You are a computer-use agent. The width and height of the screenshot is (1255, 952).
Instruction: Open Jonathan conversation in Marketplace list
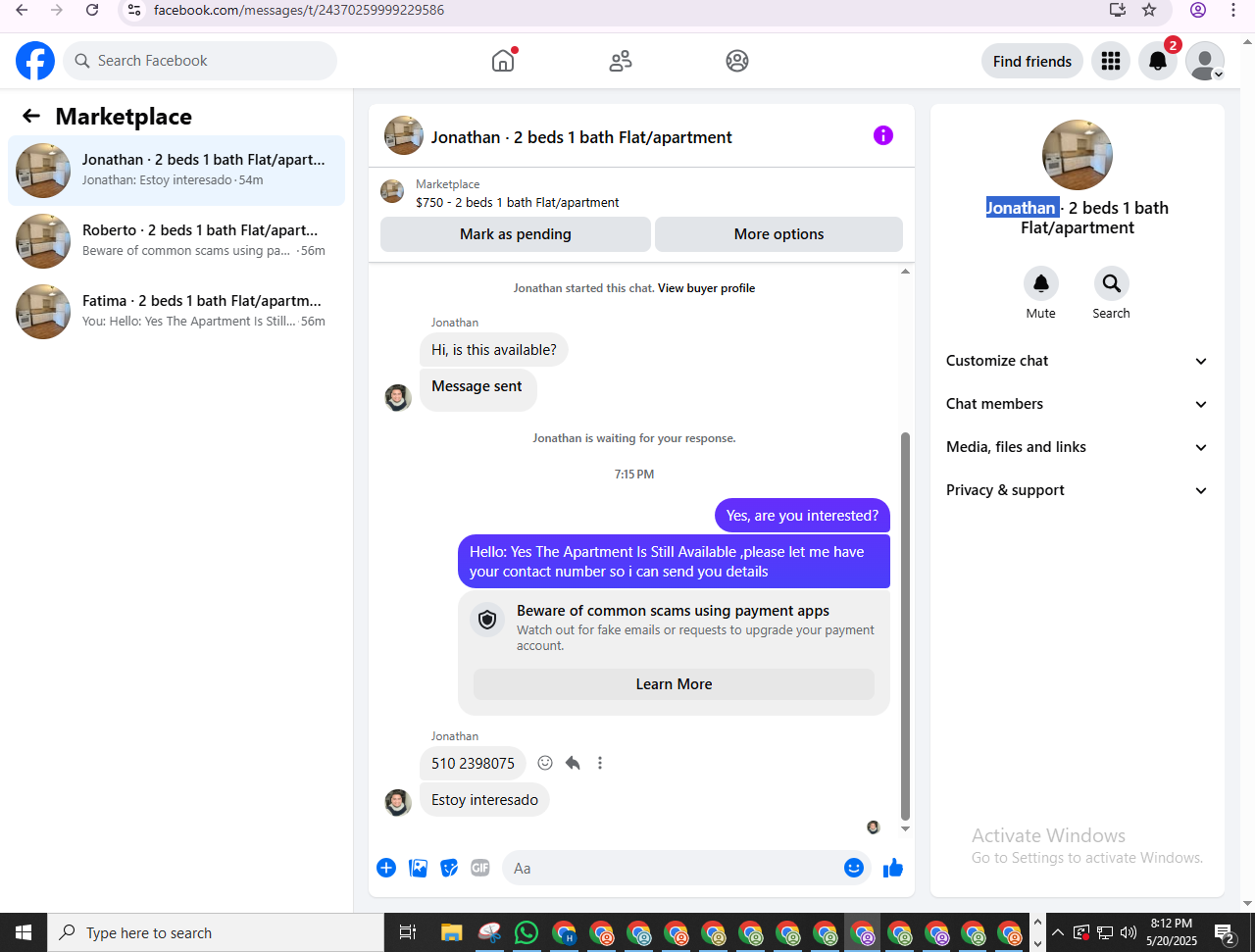tap(176, 171)
